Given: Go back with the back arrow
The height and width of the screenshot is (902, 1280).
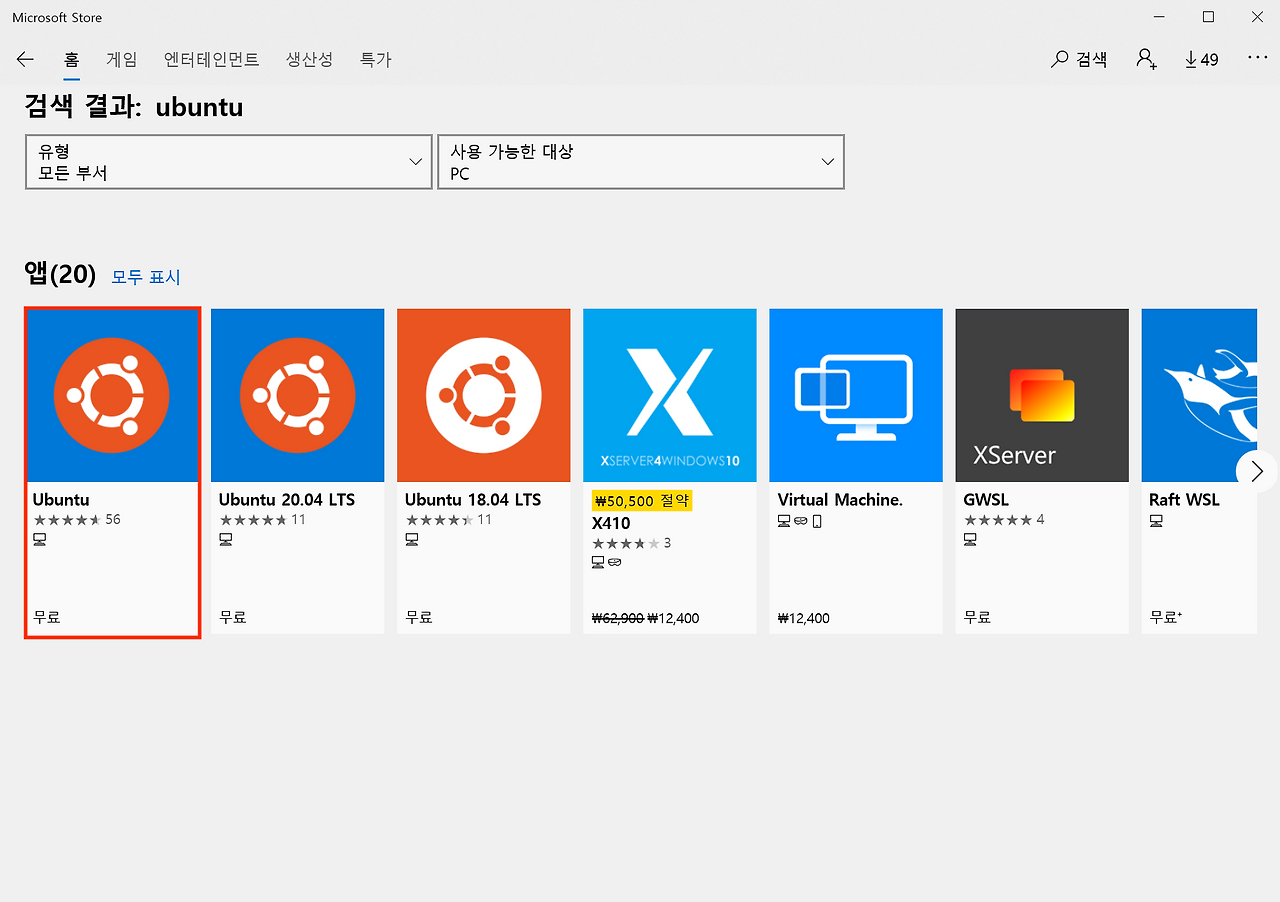Looking at the screenshot, I should [26, 60].
